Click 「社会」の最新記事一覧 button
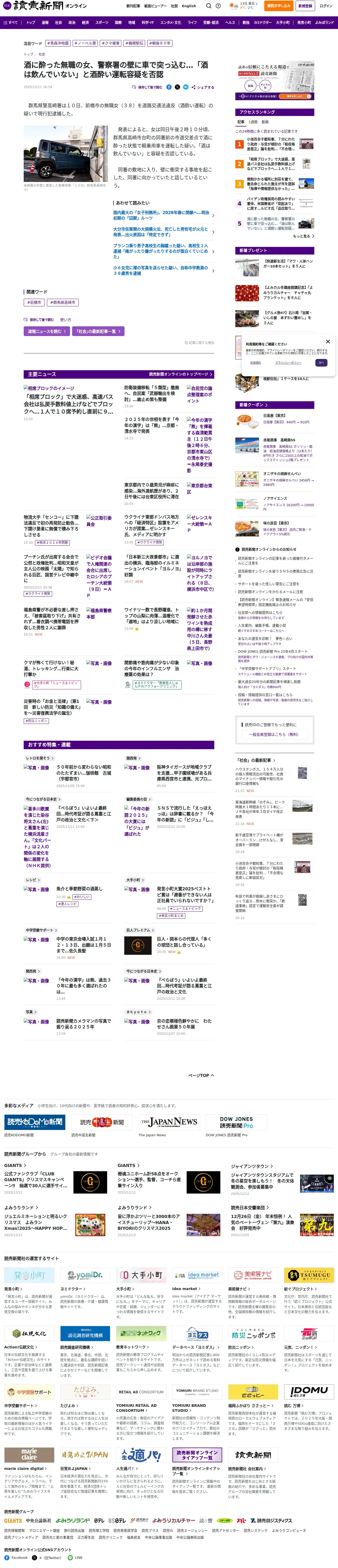Viewport: 338px width, 1568px height. (x=97, y=331)
